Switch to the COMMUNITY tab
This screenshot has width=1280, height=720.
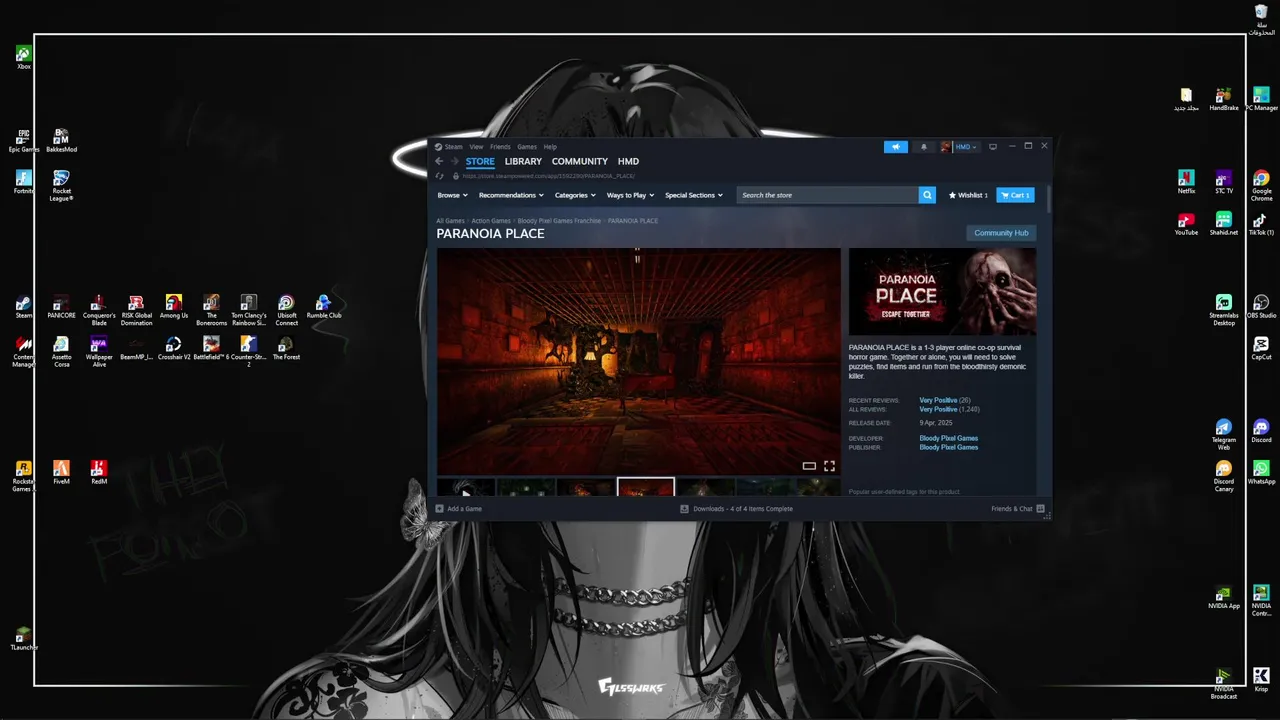(580, 161)
